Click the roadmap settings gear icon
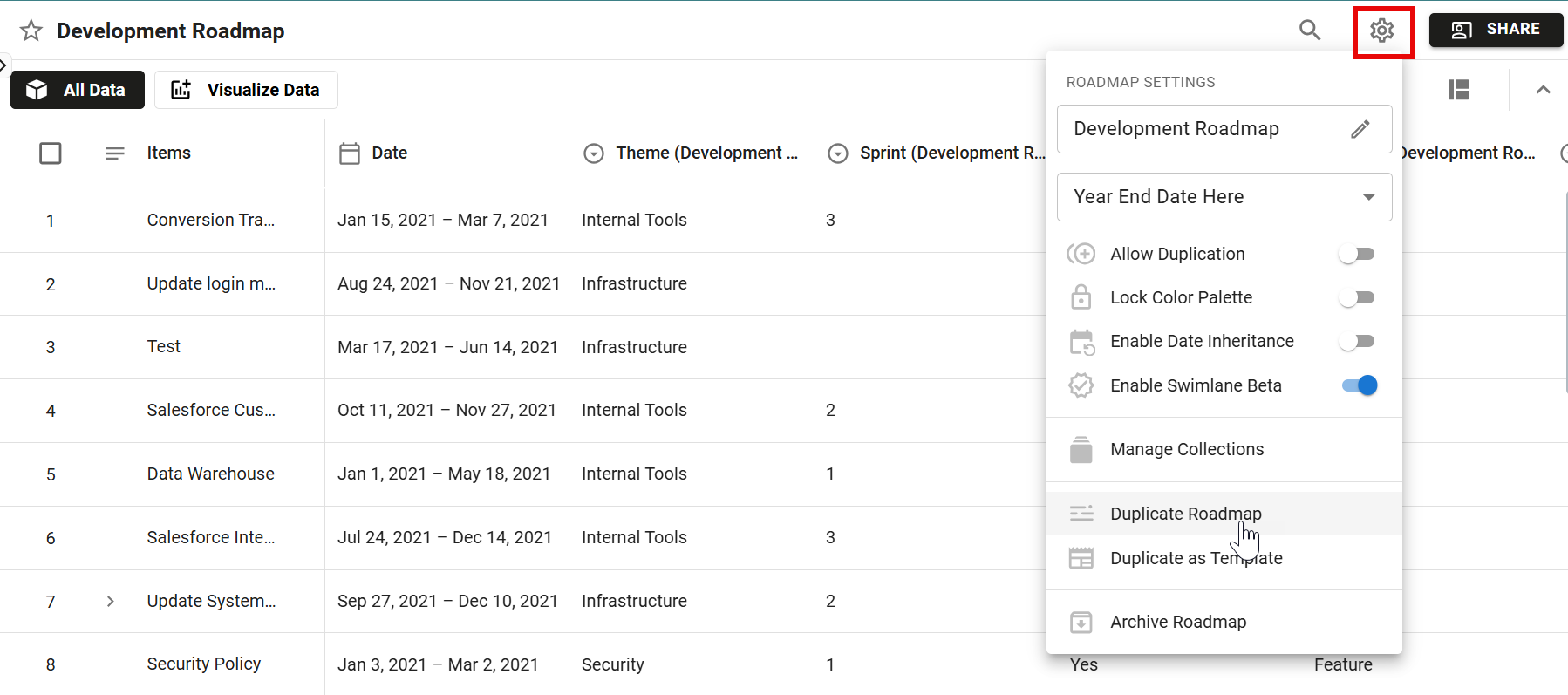The image size is (1568, 695). (x=1381, y=31)
